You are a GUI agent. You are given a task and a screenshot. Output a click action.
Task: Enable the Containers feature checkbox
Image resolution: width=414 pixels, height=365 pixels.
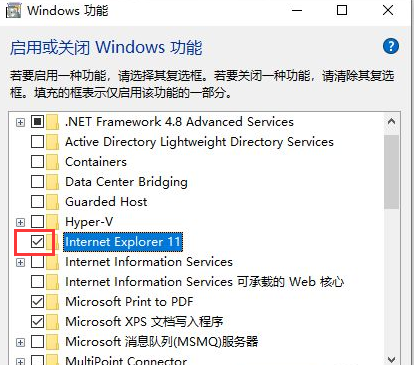(37, 162)
